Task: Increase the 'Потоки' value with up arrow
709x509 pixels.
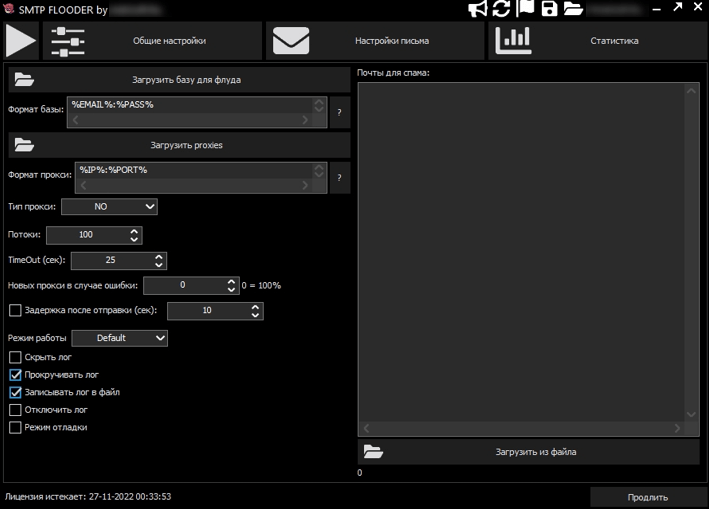Action: (x=135, y=230)
